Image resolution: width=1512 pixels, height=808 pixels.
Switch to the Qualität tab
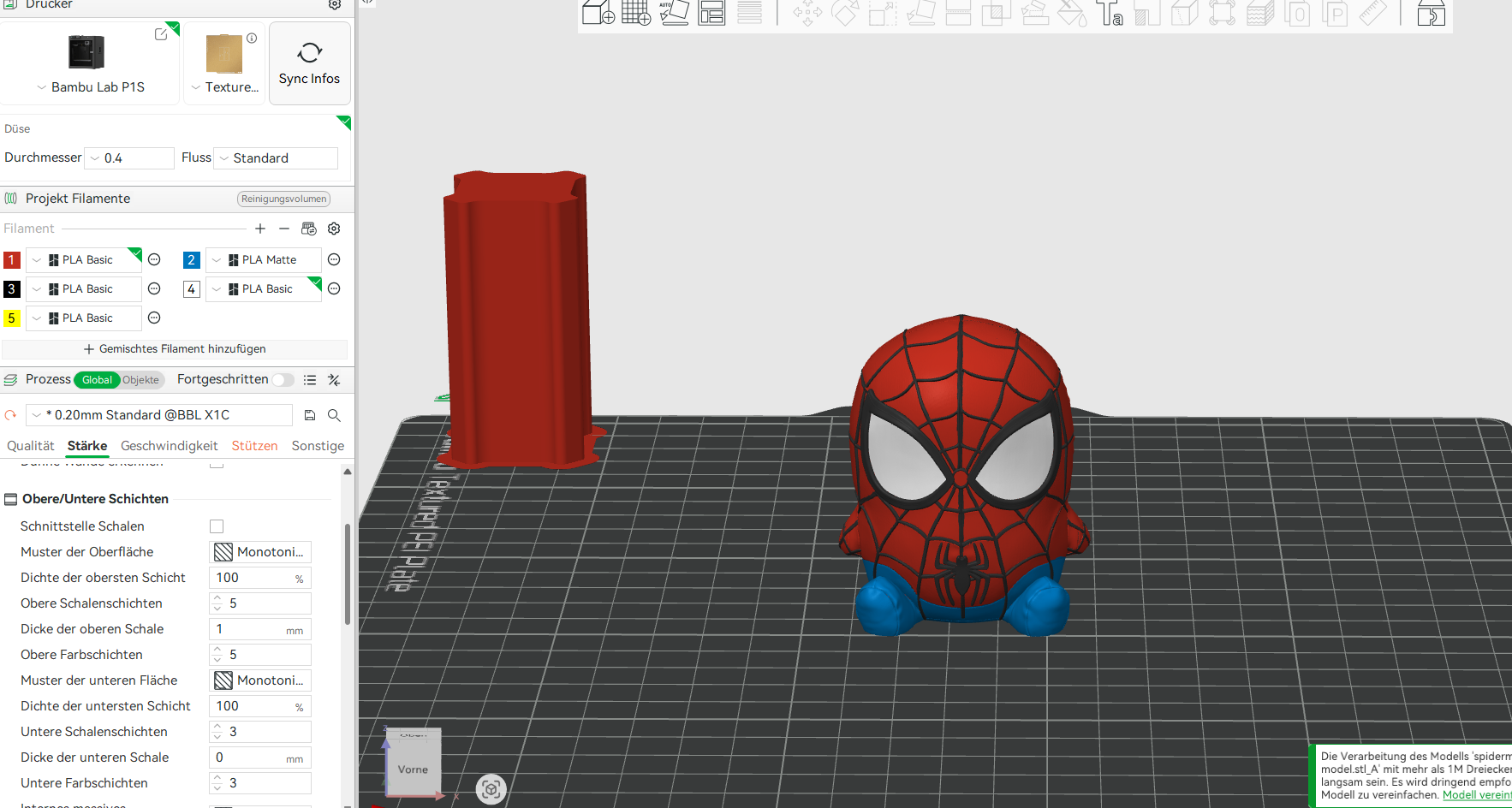[31, 446]
